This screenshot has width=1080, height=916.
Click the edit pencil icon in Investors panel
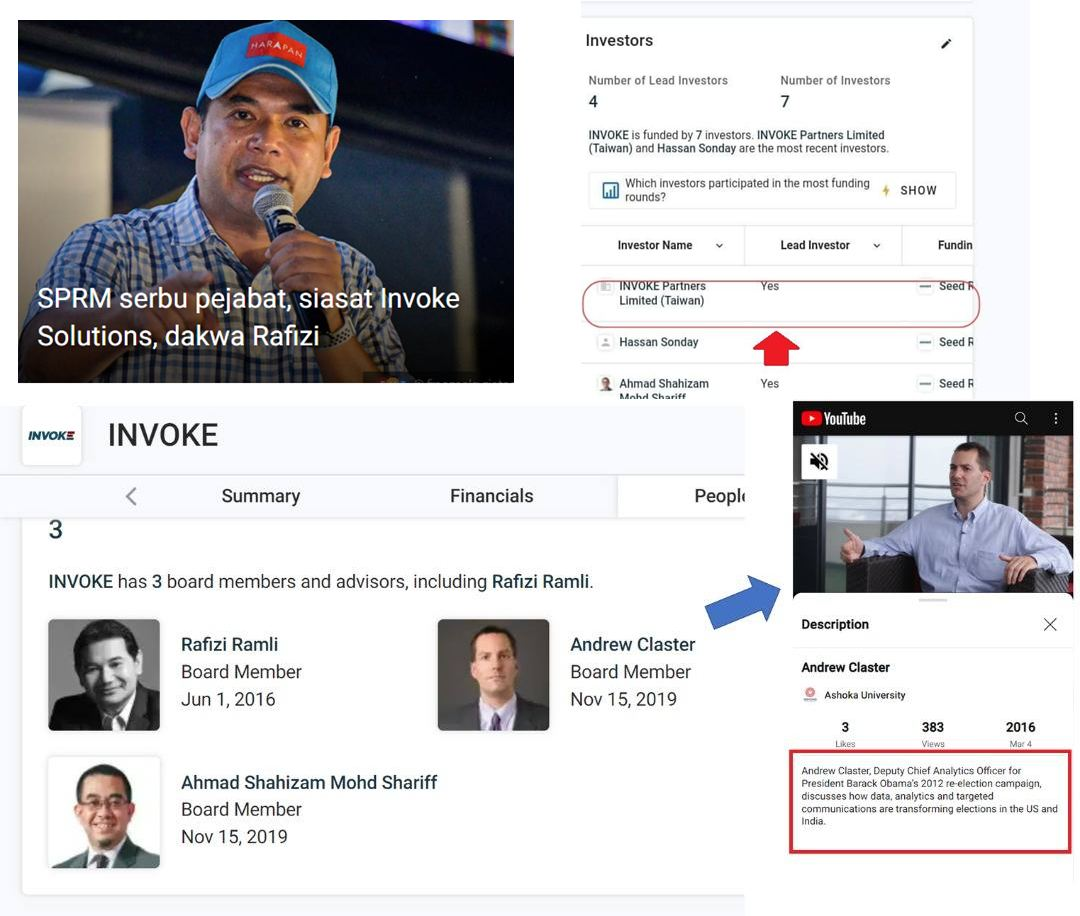[946, 44]
